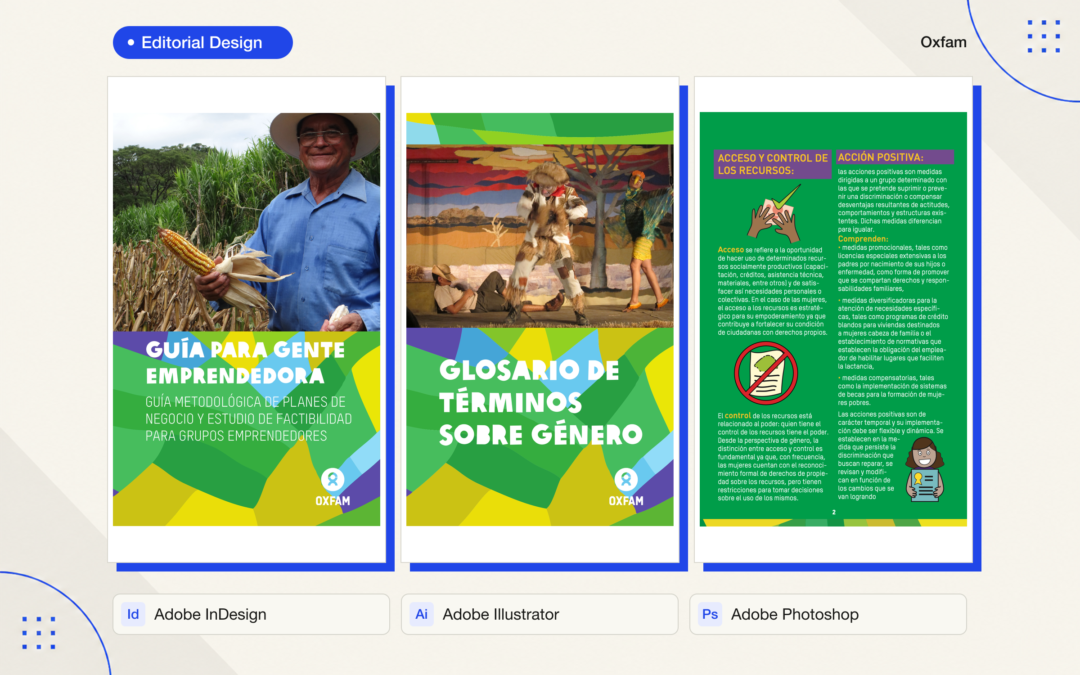Click the Acción Positiva heading
The width and height of the screenshot is (1080, 675).
(x=894, y=157)
